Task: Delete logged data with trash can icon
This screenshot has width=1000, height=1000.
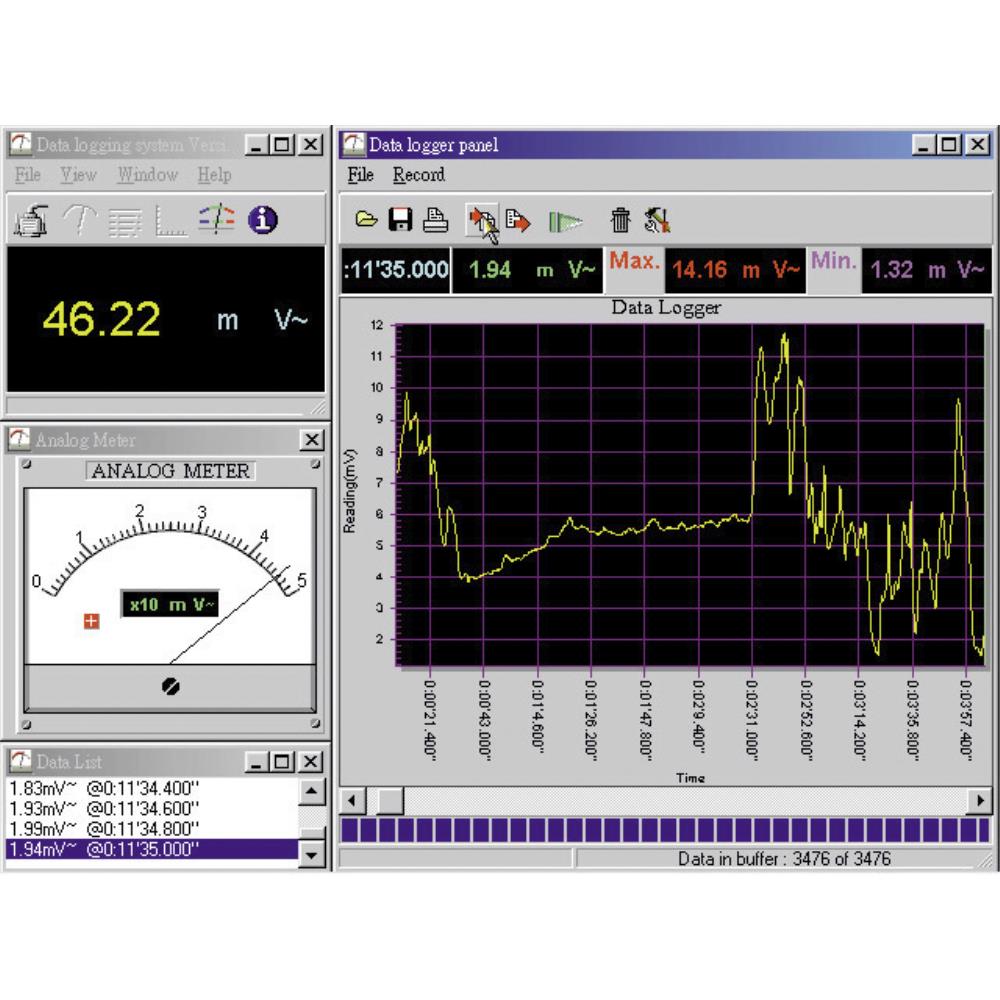Action: 621,220
